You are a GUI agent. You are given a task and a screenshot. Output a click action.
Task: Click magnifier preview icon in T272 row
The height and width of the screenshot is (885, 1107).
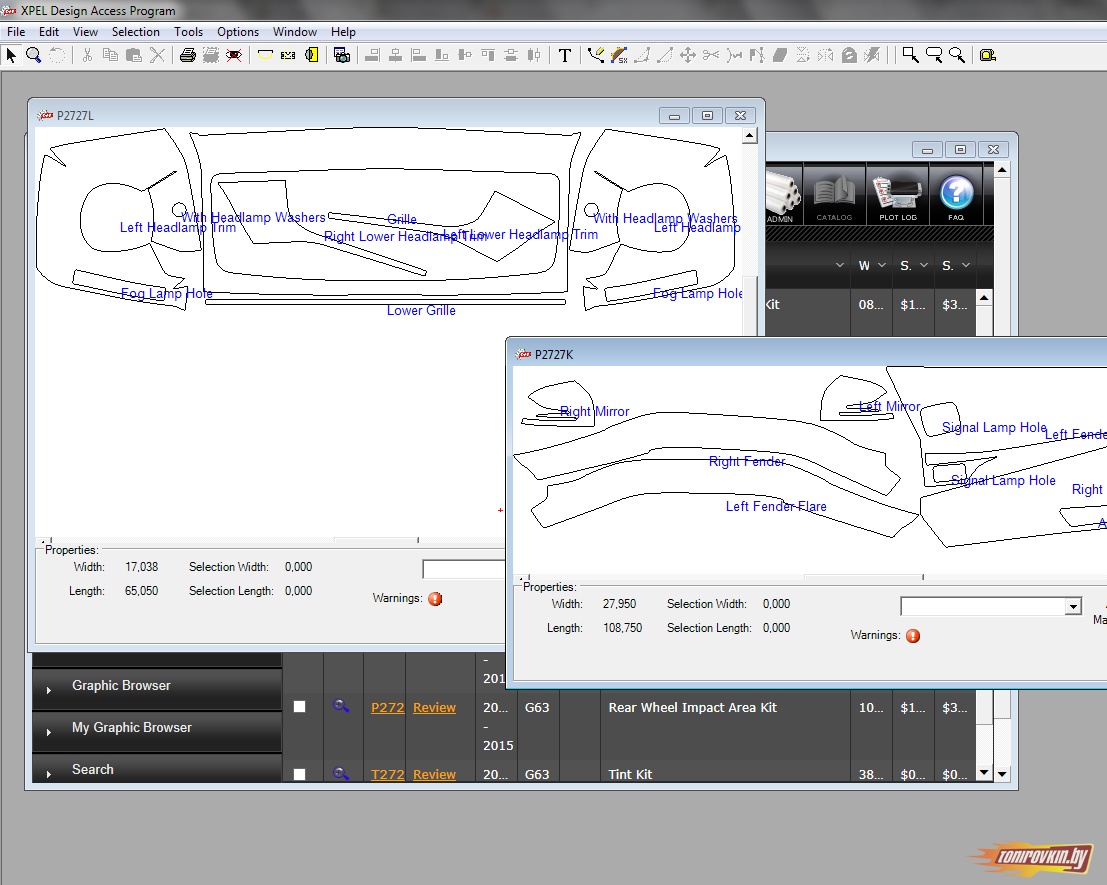(341, 773)
